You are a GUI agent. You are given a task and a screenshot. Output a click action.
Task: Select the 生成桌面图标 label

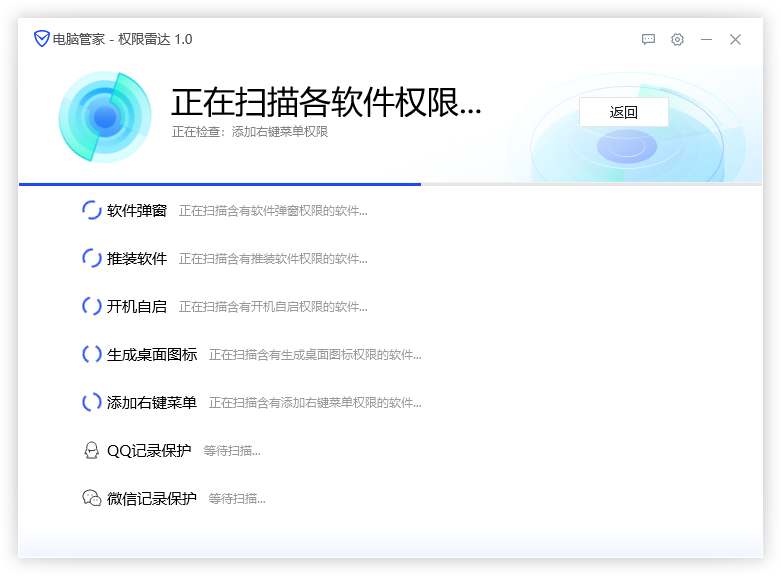point(152,355)
